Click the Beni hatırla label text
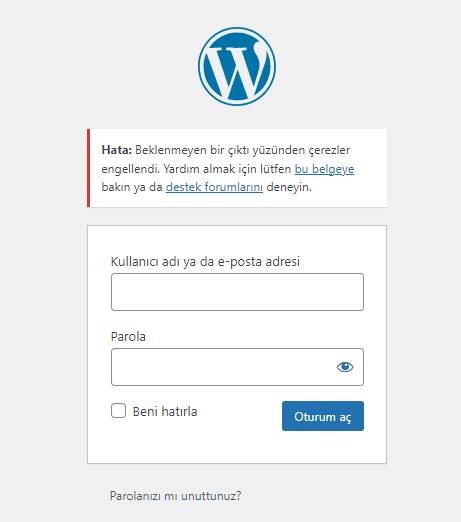Image resolution: width=461 pixels, height=522 pixels. point(165,412)
